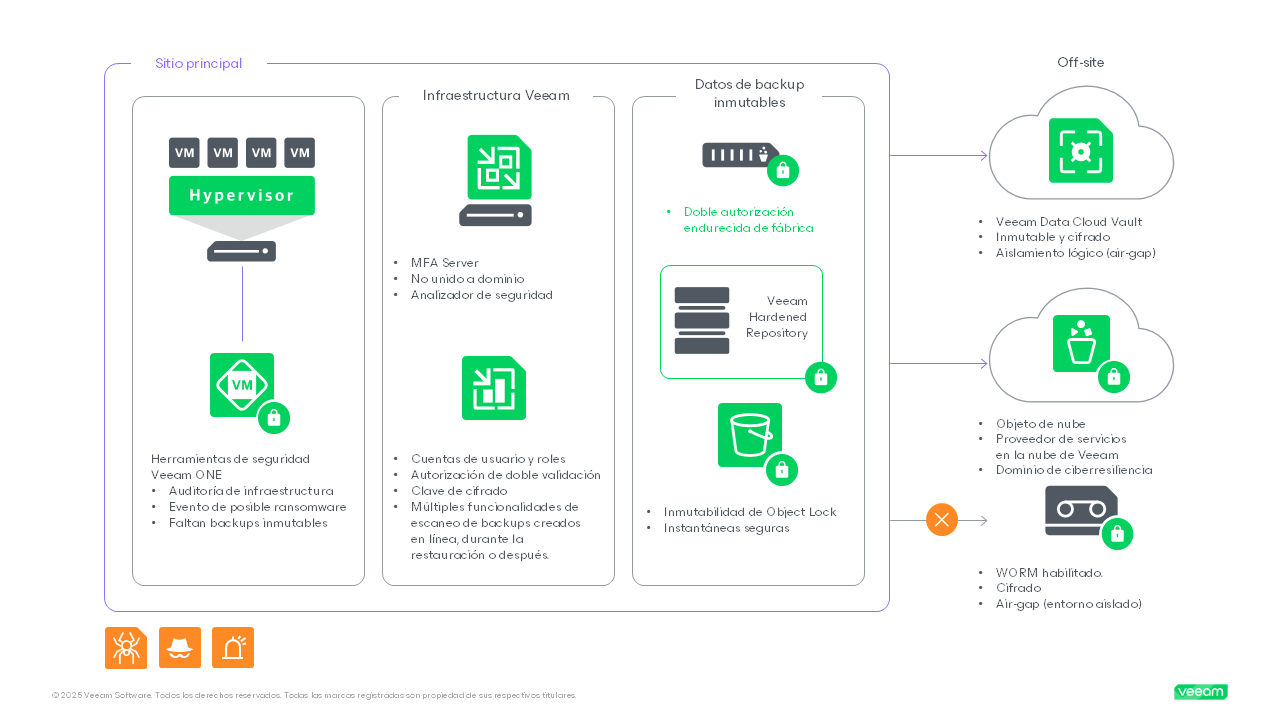
Task: Click the Veeam Data Cloud Vault icon
Action: point(1081,148)
